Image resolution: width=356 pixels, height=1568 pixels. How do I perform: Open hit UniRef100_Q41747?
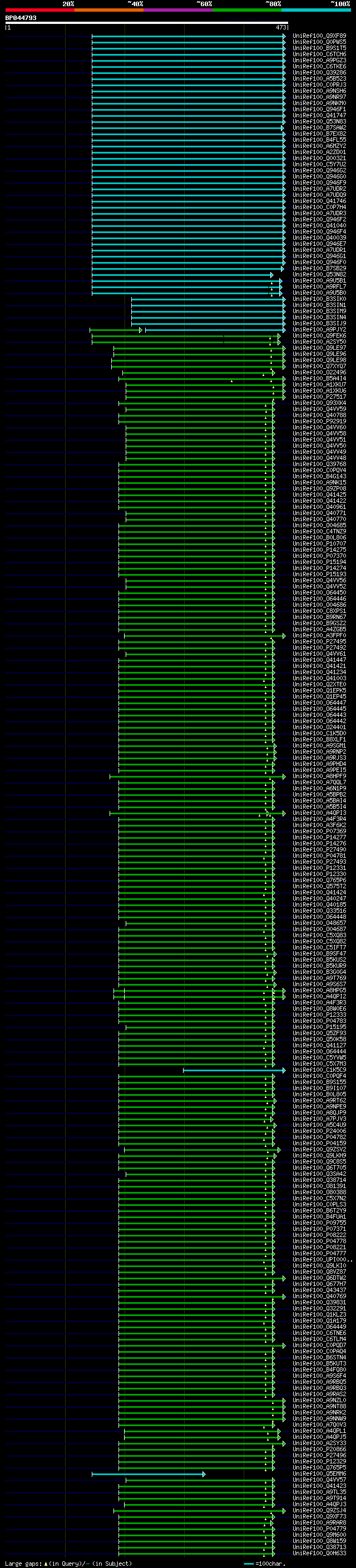(x=319, y=115)
